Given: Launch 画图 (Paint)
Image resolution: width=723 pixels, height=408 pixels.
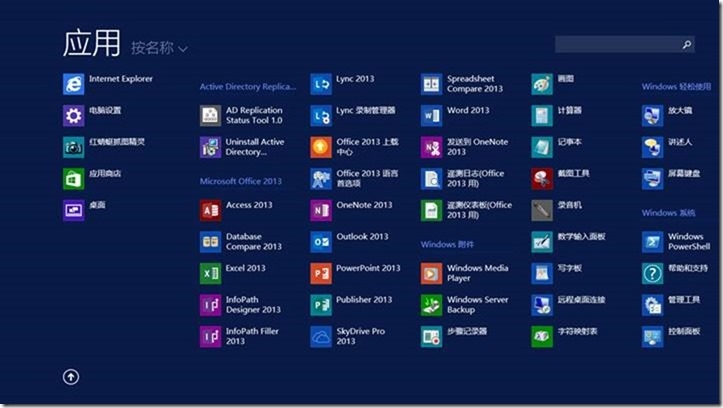Looking at the screenshot, I should [553, 84].
